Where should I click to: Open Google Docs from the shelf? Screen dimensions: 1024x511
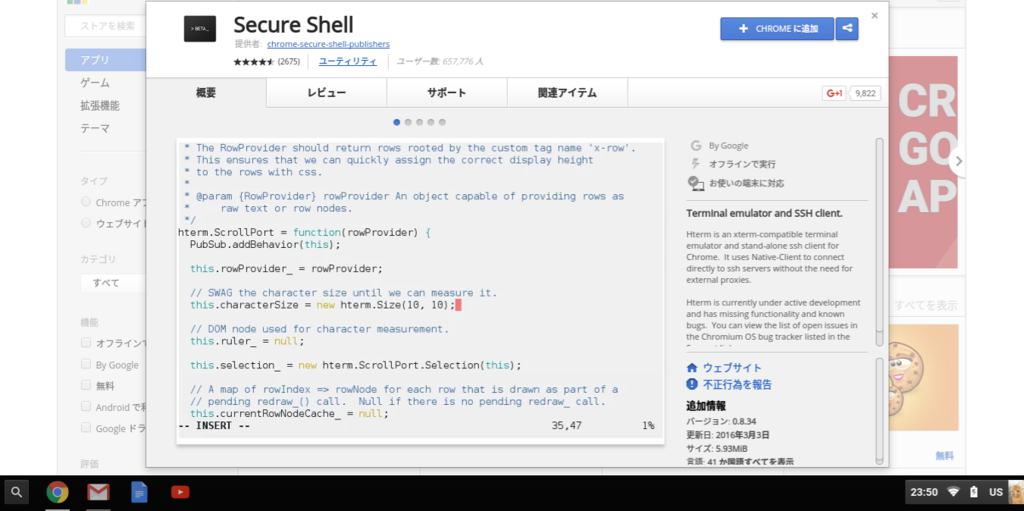click(139, 492)
